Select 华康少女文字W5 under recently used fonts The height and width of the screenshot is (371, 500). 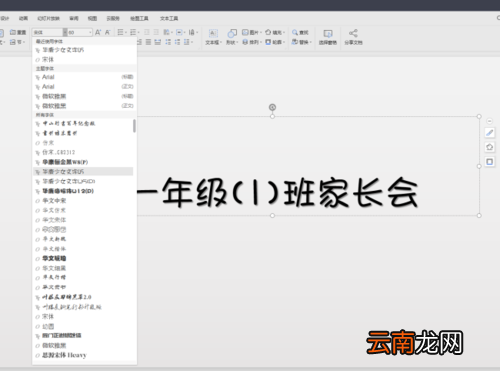point(84,50)
